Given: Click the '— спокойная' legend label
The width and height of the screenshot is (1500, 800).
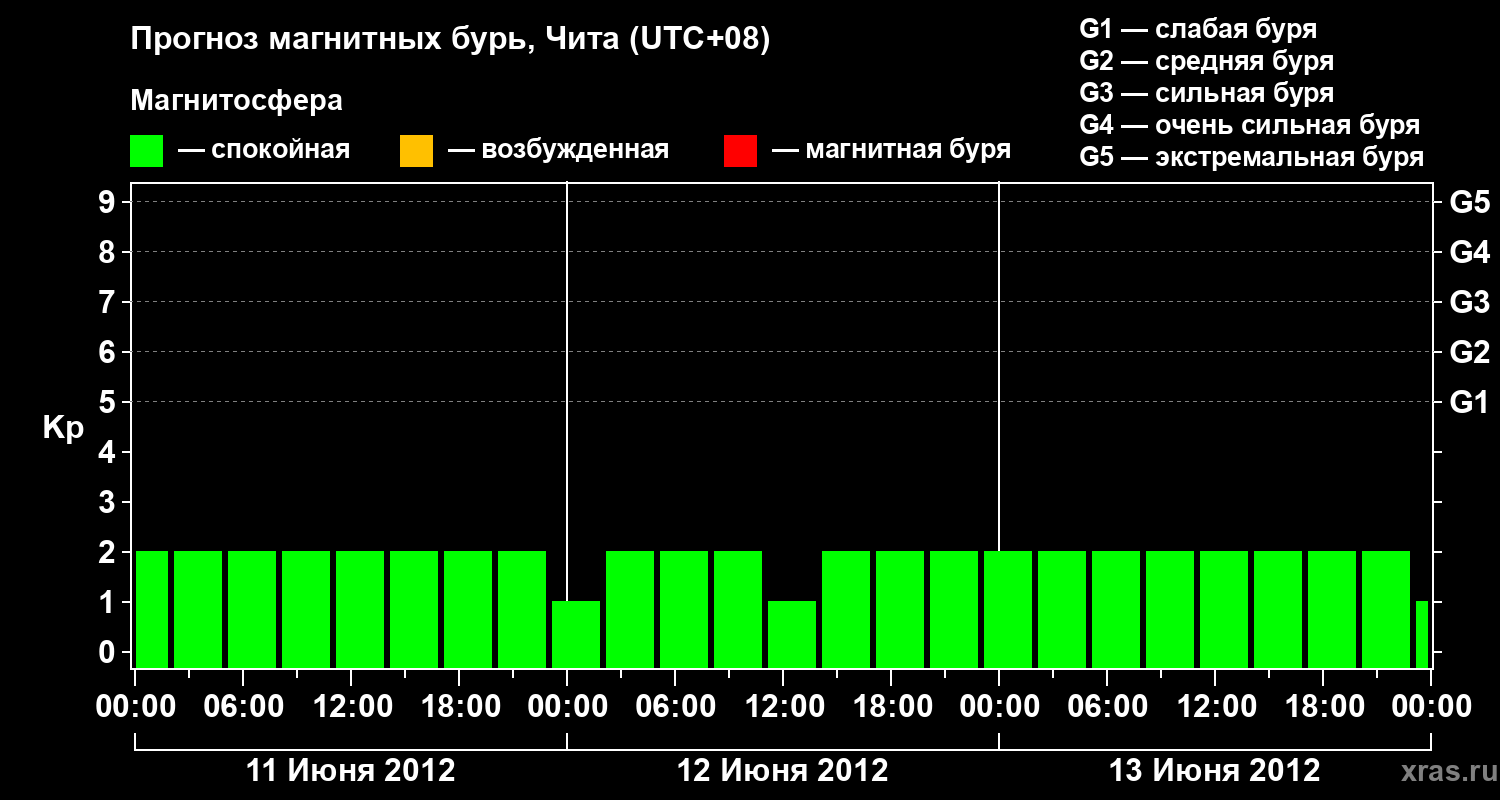Looking at the screenshot, I should point(264,151).
